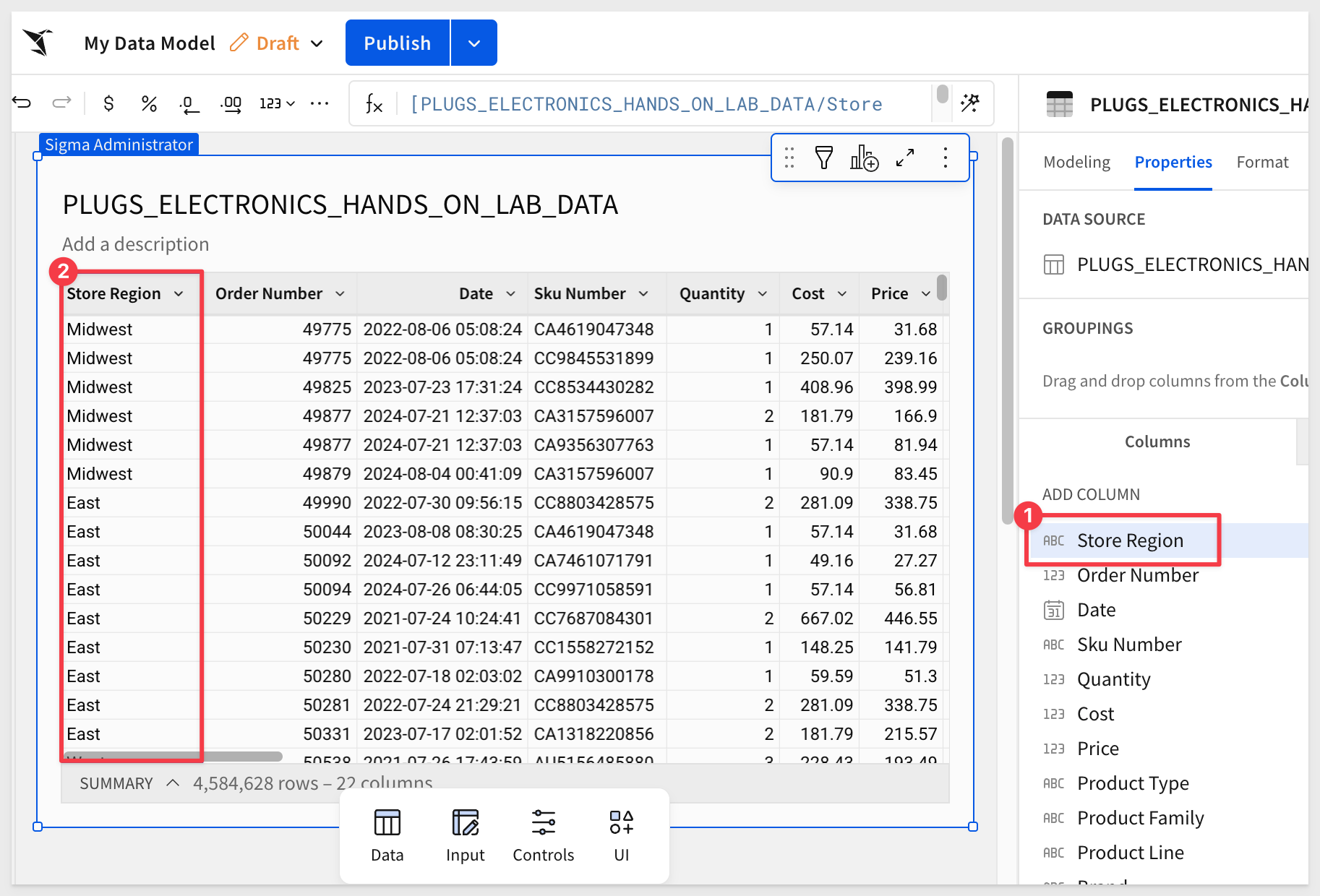Open the Cost column menu
Image resolution: width=1320 pixels, height=896 pixels.
click(x=841, y=293)
